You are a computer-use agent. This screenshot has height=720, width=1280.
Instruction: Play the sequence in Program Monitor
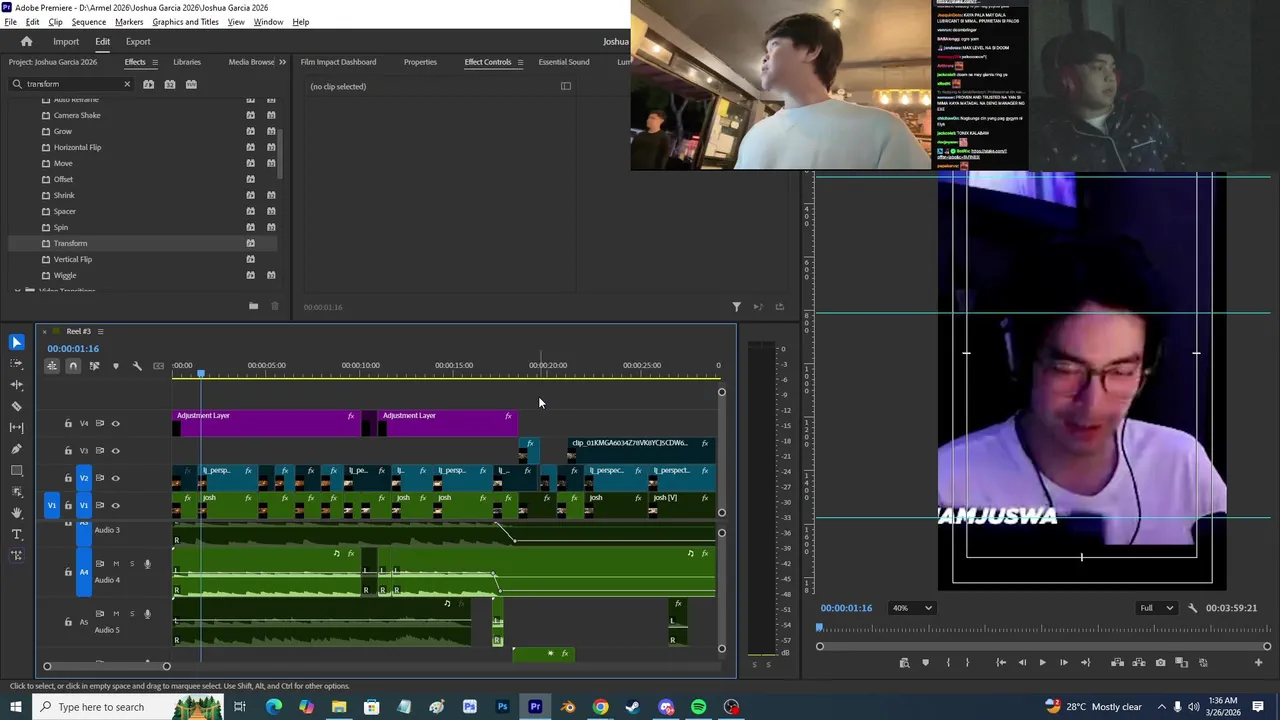[x=1042, y=662]
